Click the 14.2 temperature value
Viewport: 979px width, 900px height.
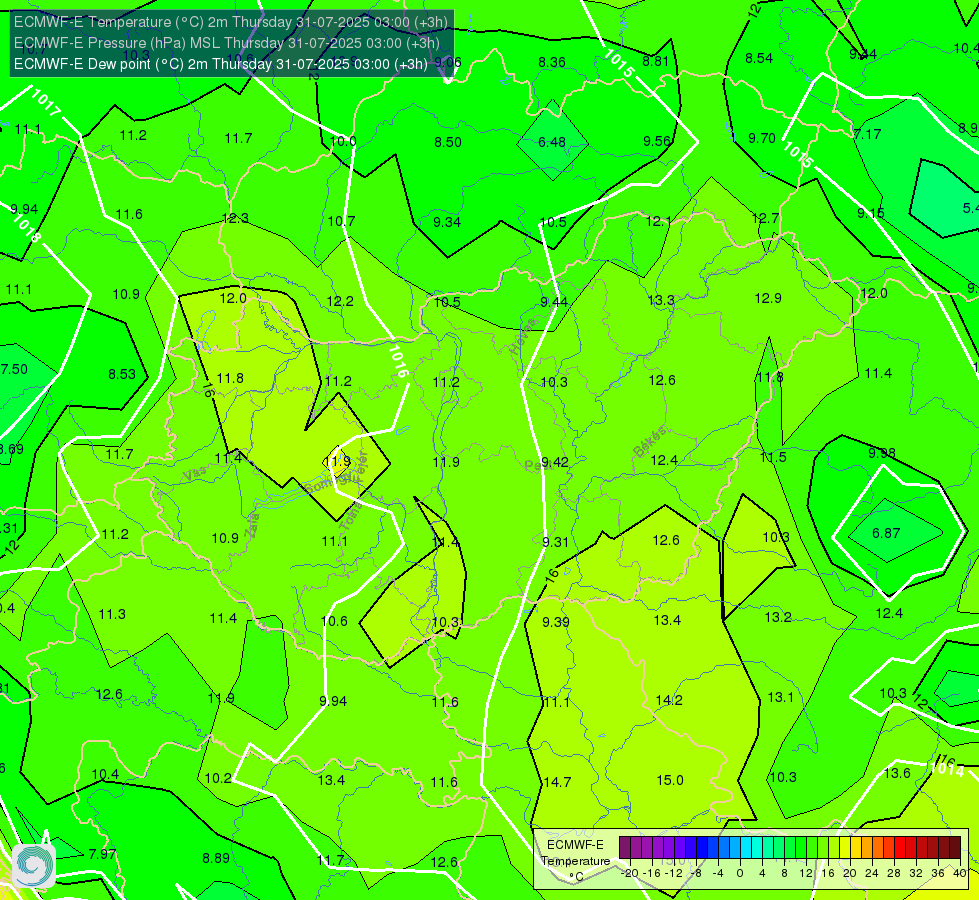click(x=669, y=700)
